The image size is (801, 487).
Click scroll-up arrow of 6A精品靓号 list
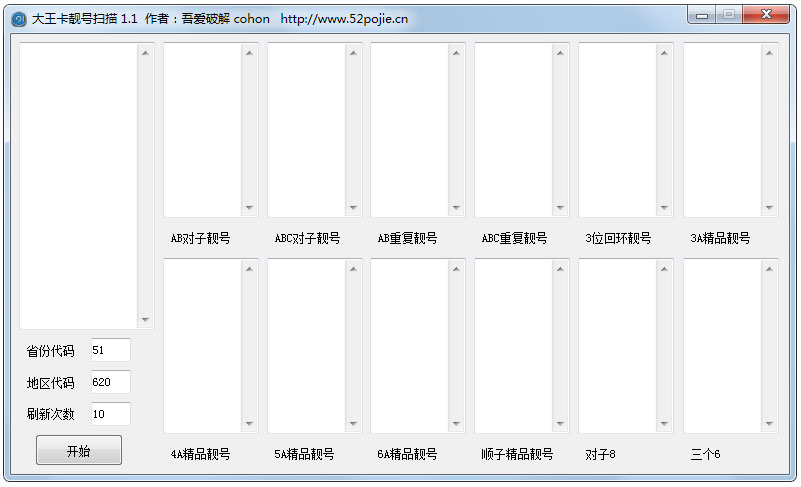tap(457, 269)
